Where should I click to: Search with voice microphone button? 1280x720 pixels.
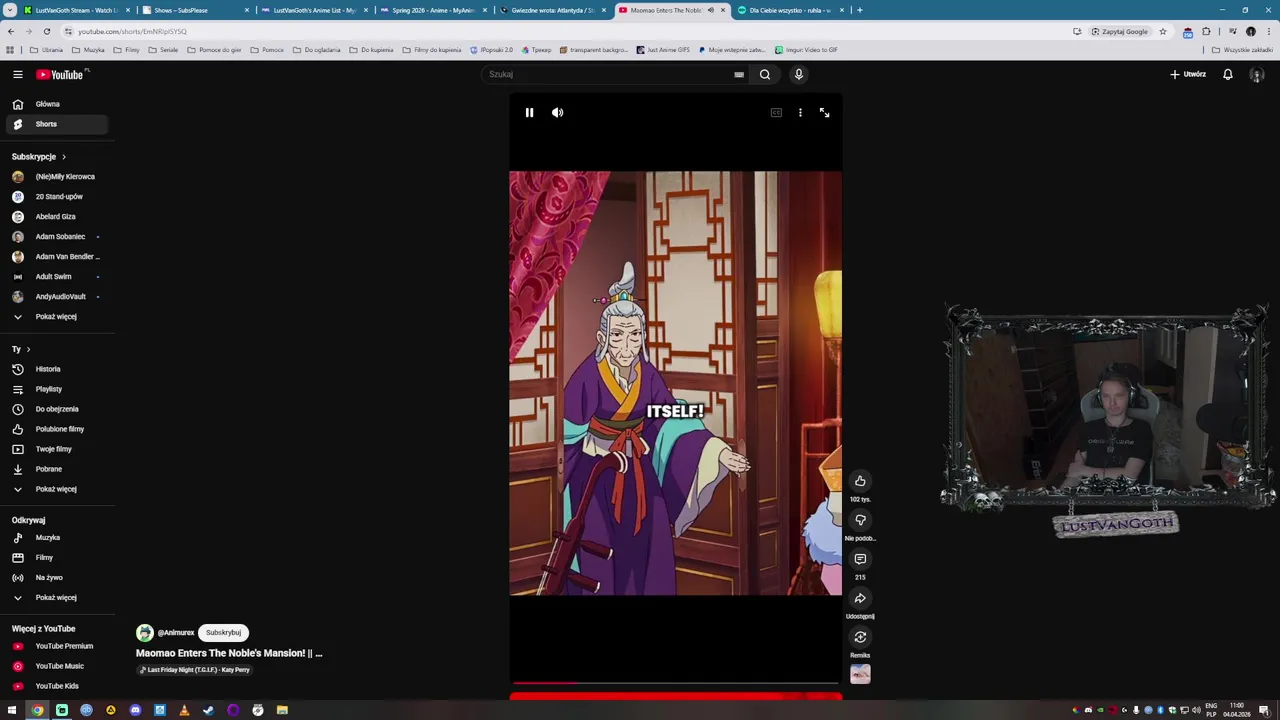(798, 74)
